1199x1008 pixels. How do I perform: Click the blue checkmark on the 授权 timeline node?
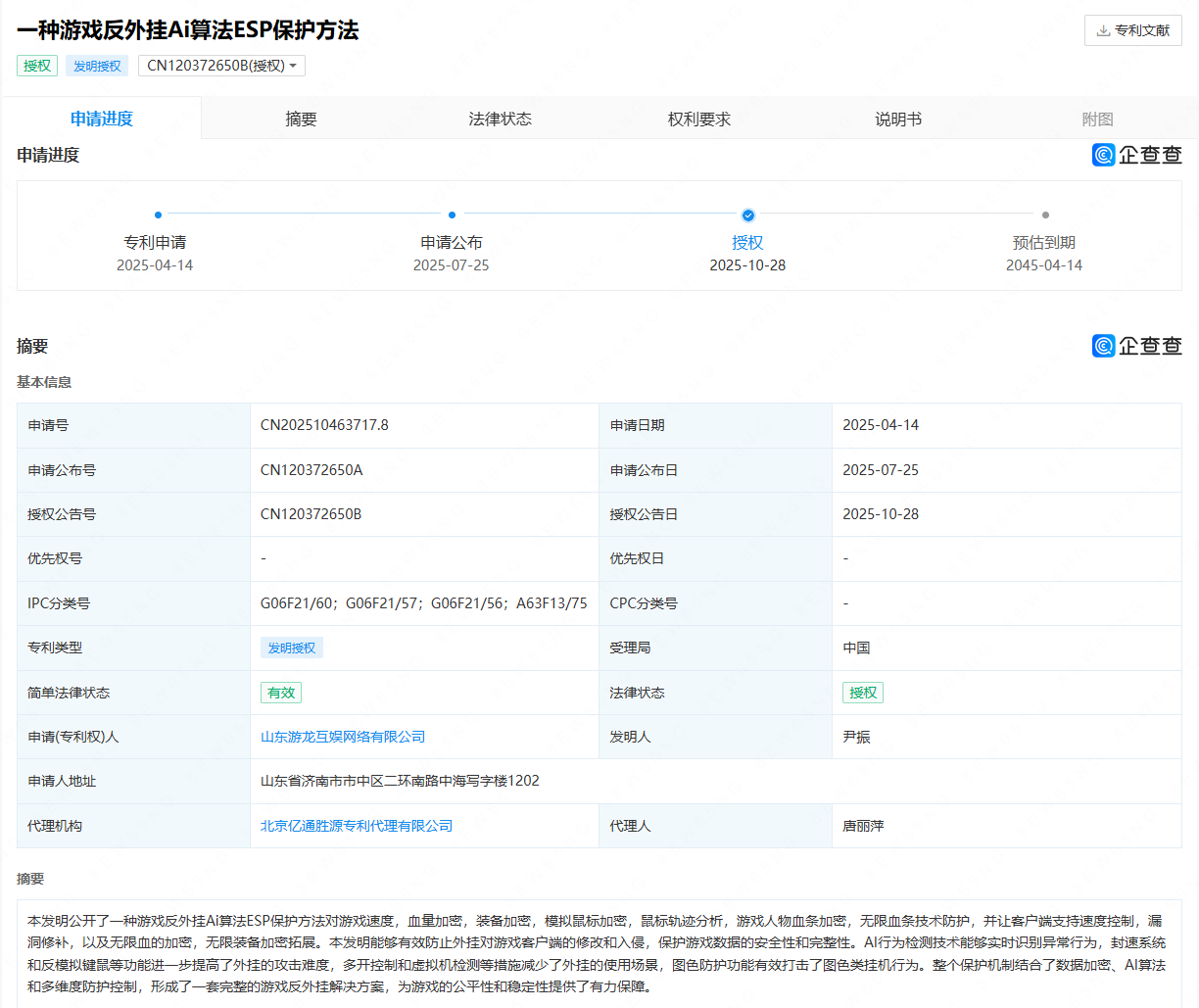pos(747,215)
